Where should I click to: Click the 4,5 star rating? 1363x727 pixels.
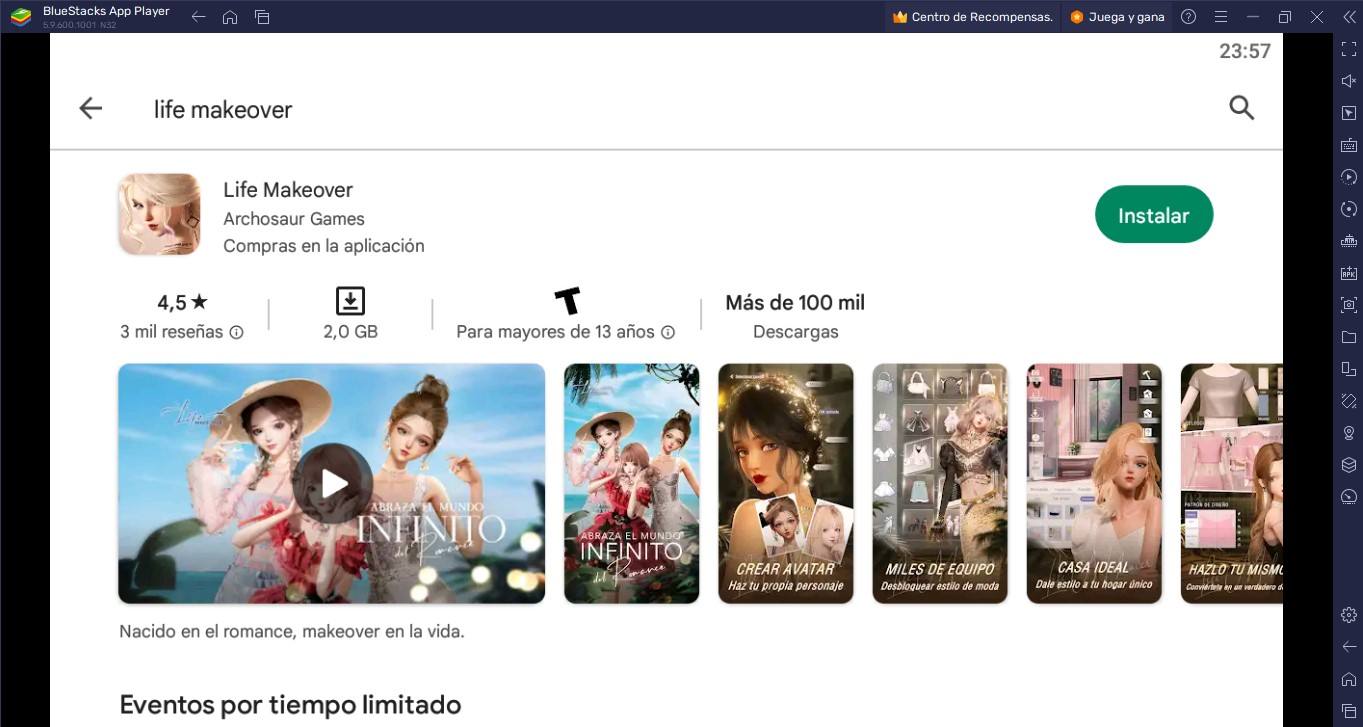(183, 302)
